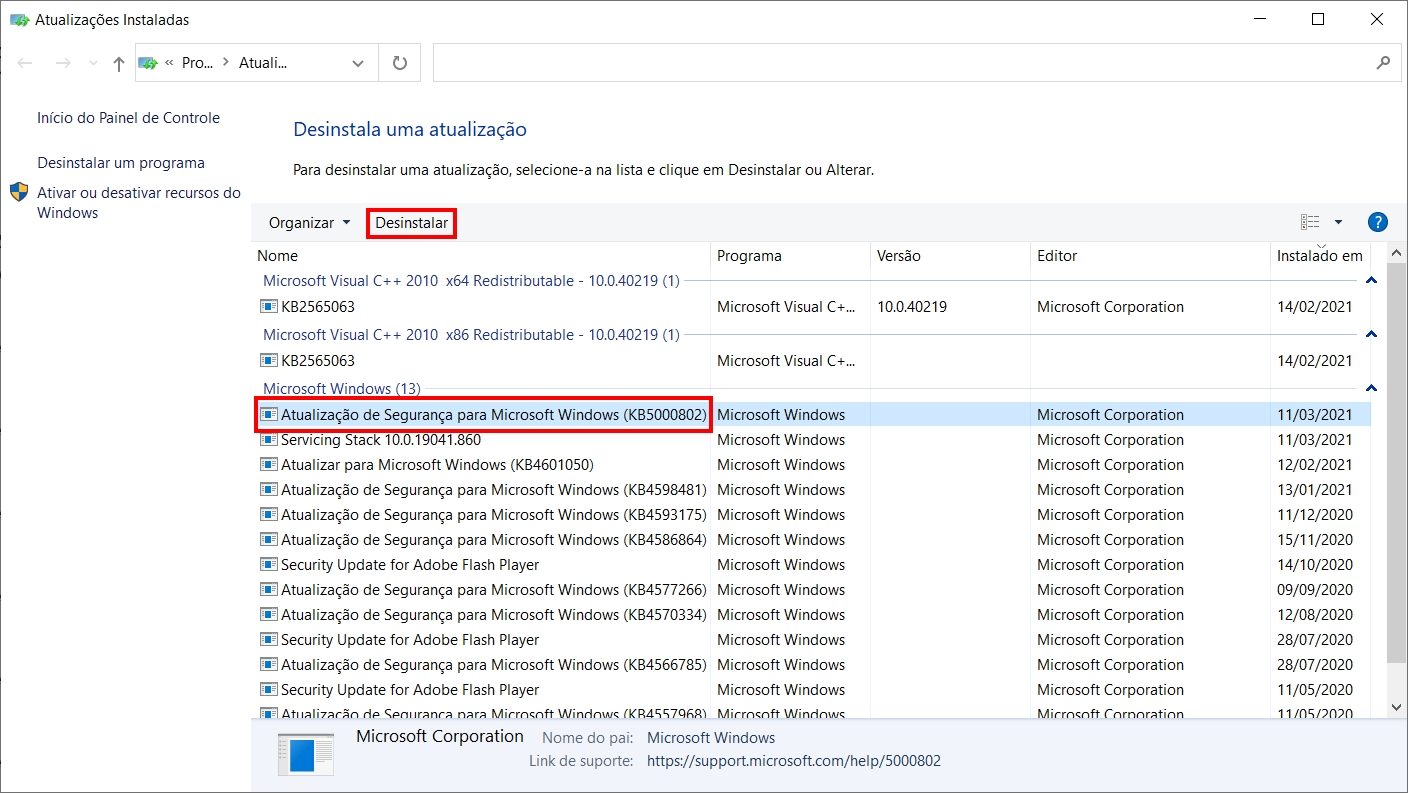This screenshot has height=793, width=1408.
Task: Click the Pro... breadcrumb segment
Action: pyautogui.click(x=198, y=63)
